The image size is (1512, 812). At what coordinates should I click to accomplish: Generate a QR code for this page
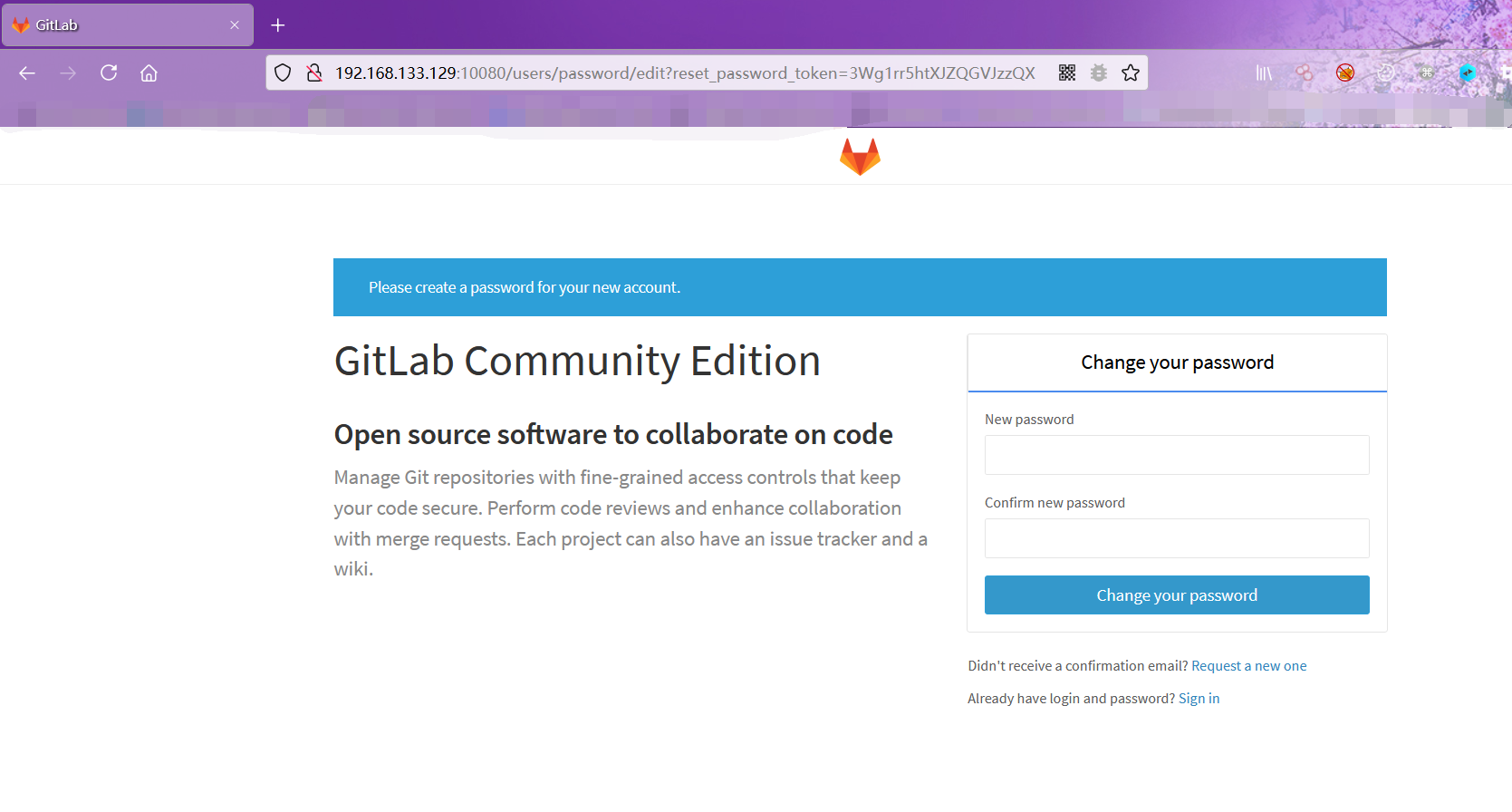tap(1067, 73)
